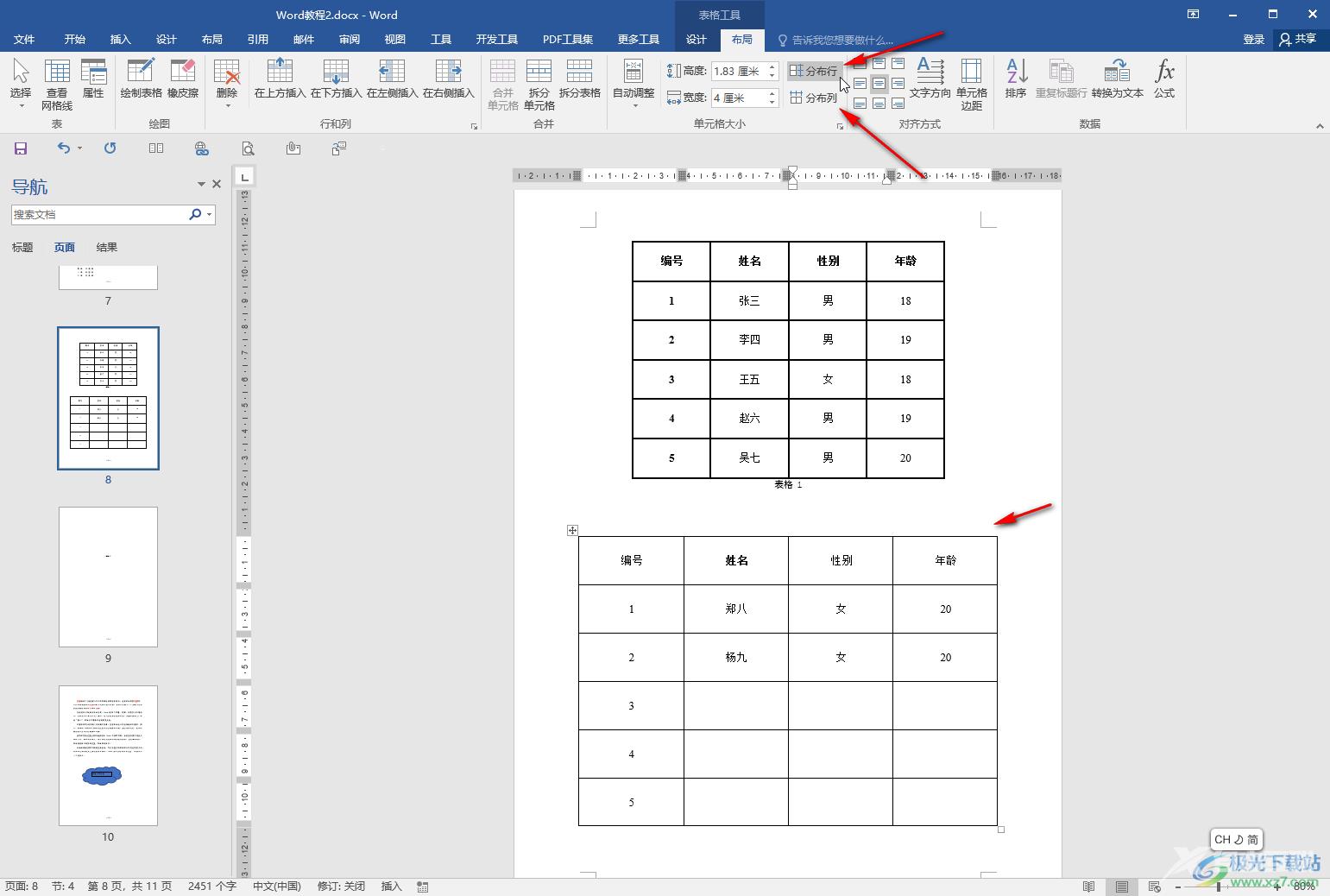Click the Tell Me search box
Screen dimensions: 1330x896
[x=835, y=40]
